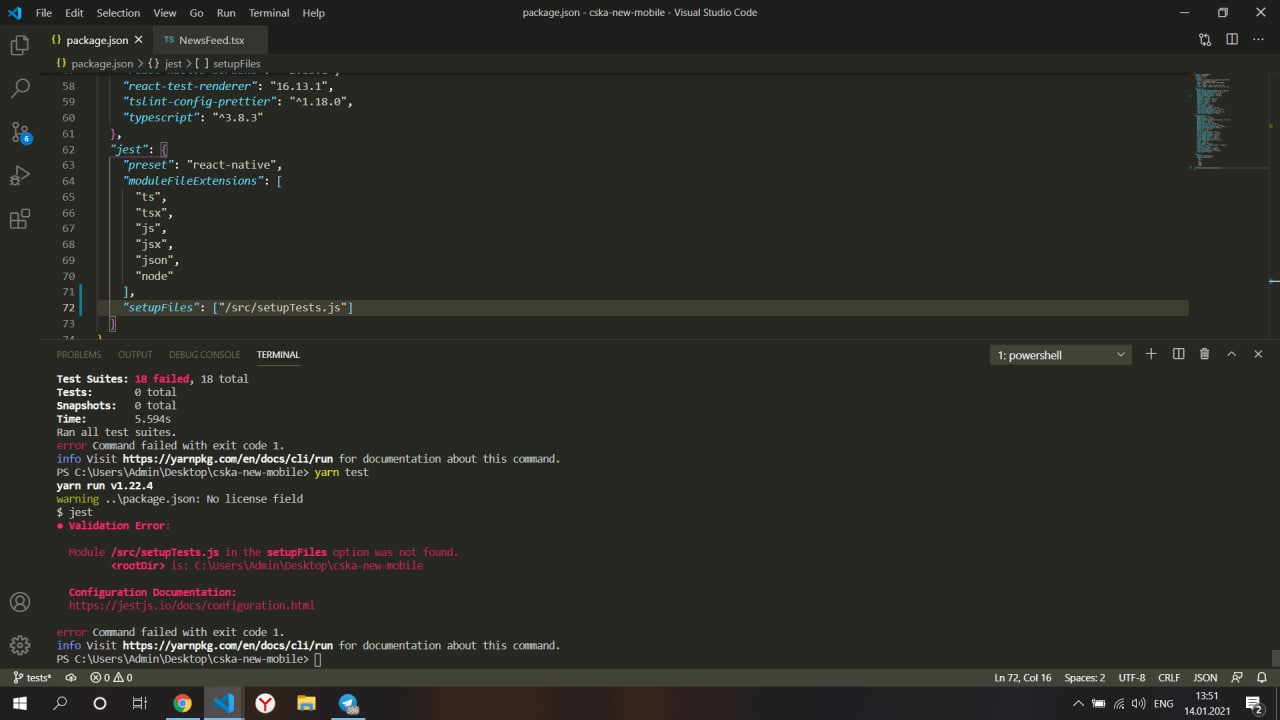Image resolution: width=1280 pixels, height=720 pixels.
Task: Click the Open Changes icon in editor toolbar
Action: [x=1204, y=40]
